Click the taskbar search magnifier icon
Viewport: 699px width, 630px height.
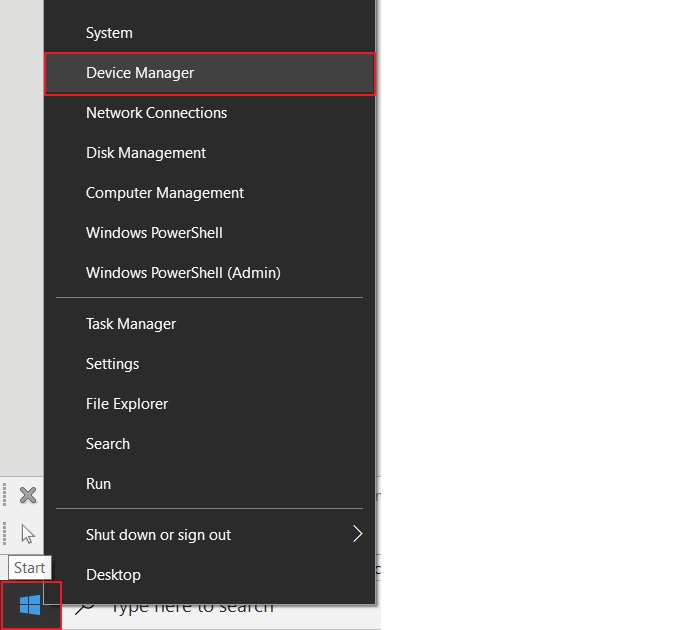tap(85, 608)
